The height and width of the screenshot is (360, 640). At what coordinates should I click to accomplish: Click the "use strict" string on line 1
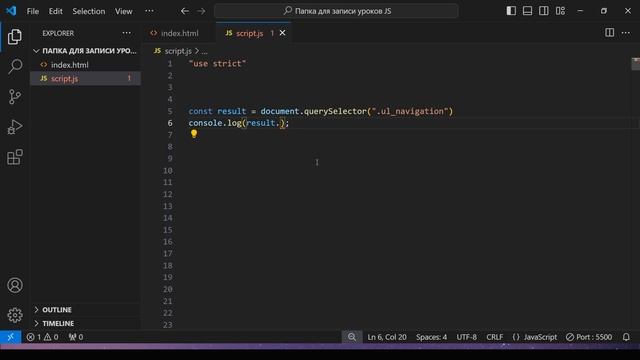[x=217, y=64]
